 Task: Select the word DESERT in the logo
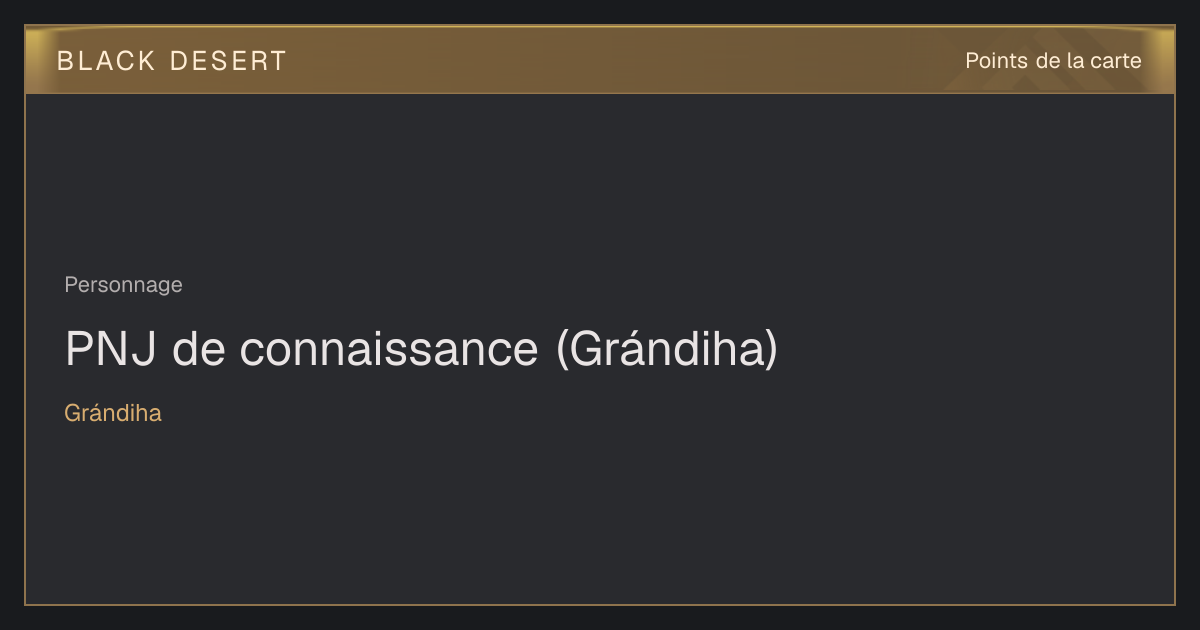click(x=228, y=61)
